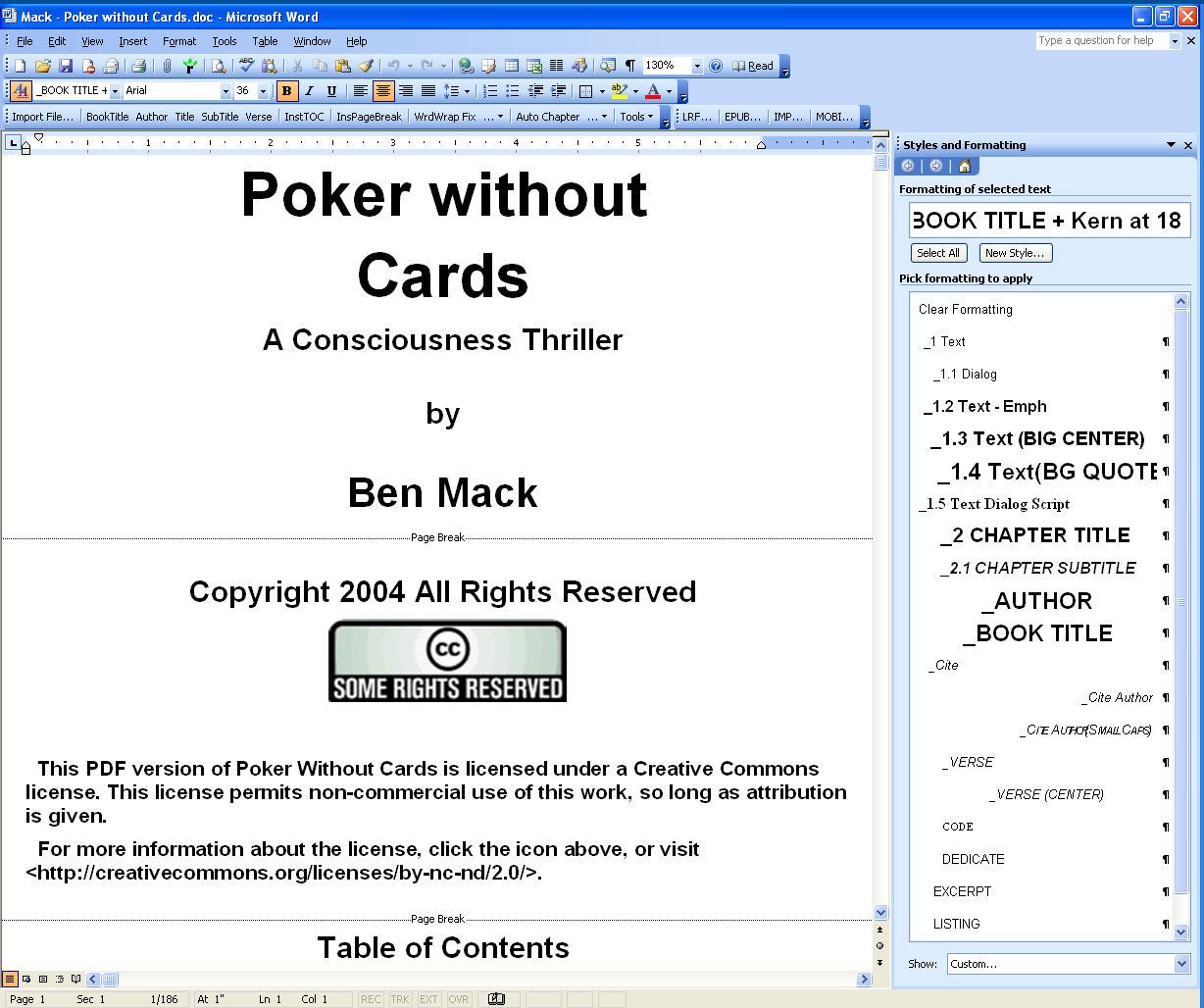Switch to Outline view button
This screenshot has height=1008, width=1204.
click(60, 979)
